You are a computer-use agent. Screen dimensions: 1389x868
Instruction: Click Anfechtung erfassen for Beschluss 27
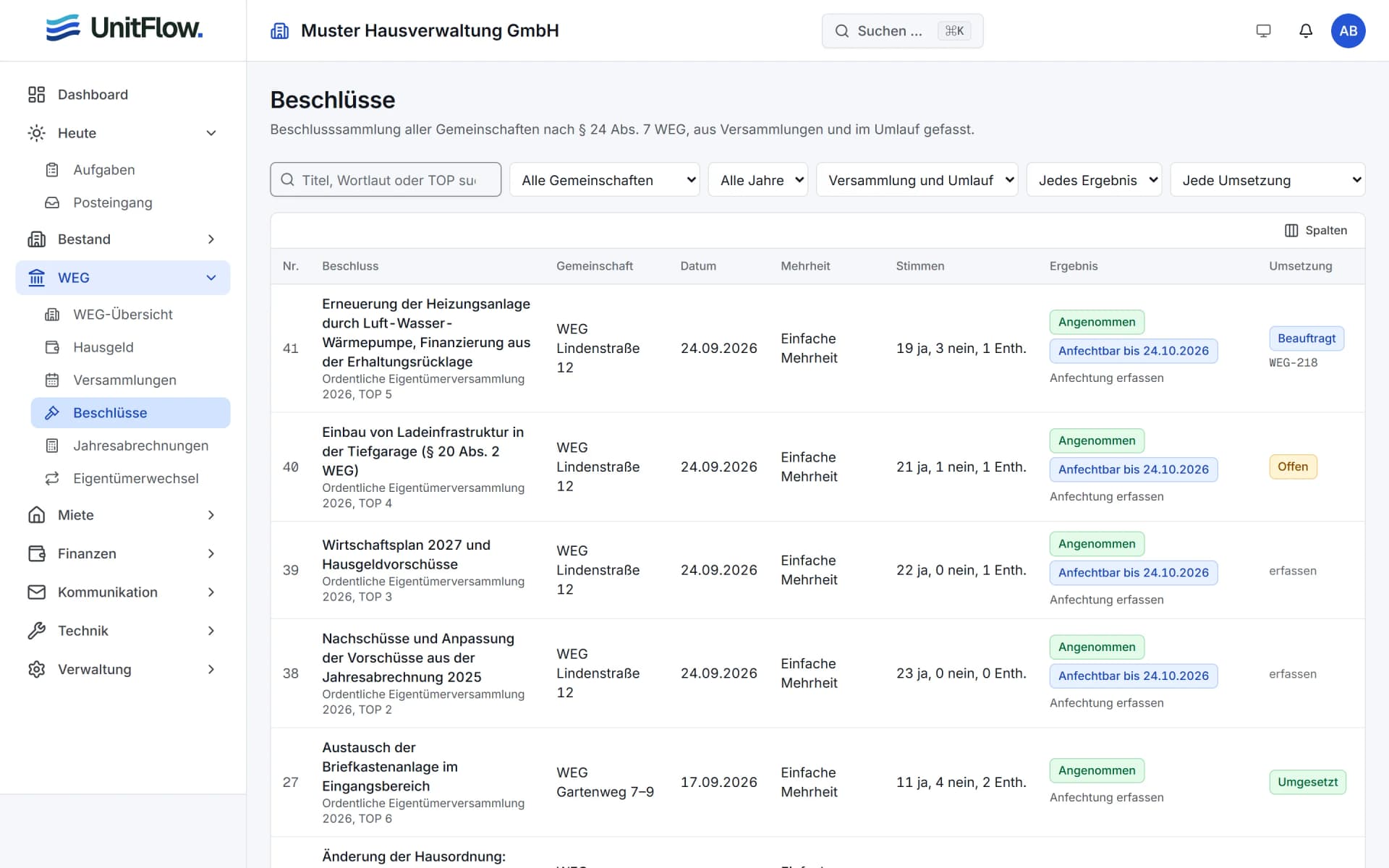(1106, 797)
